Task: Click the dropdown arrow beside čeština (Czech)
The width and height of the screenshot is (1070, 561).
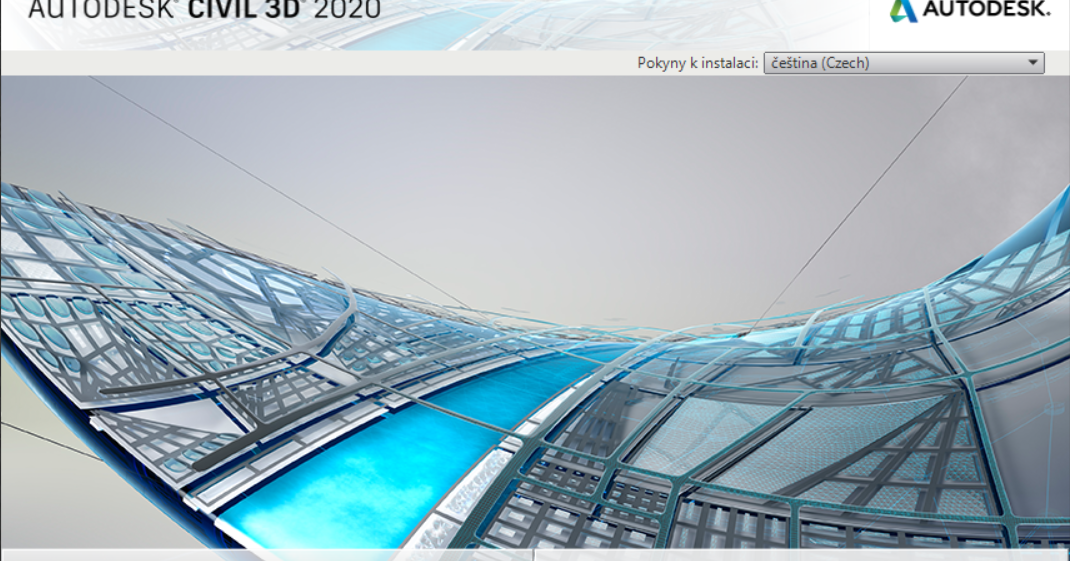Action: coord(1032,63)
